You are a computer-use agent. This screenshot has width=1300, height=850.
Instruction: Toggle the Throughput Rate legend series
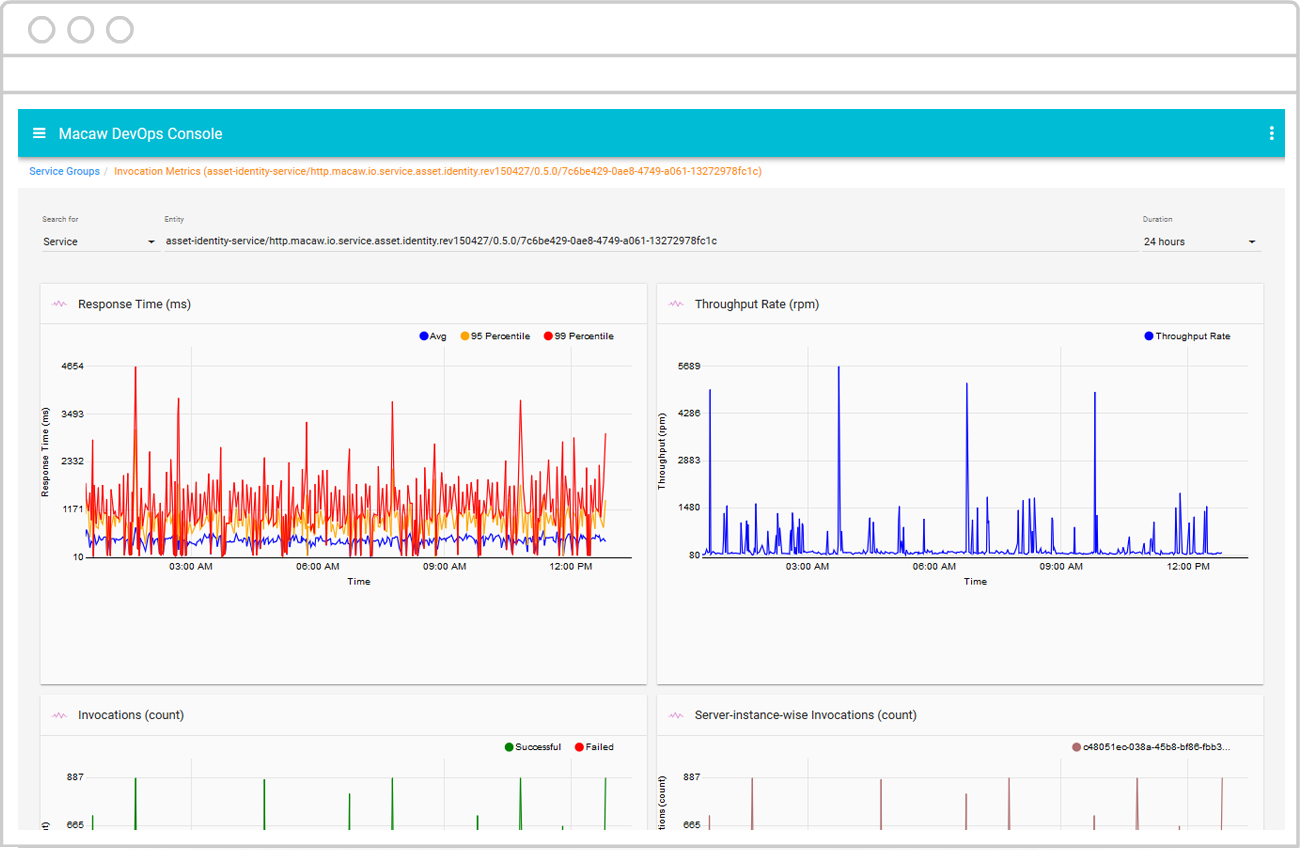1187,336
